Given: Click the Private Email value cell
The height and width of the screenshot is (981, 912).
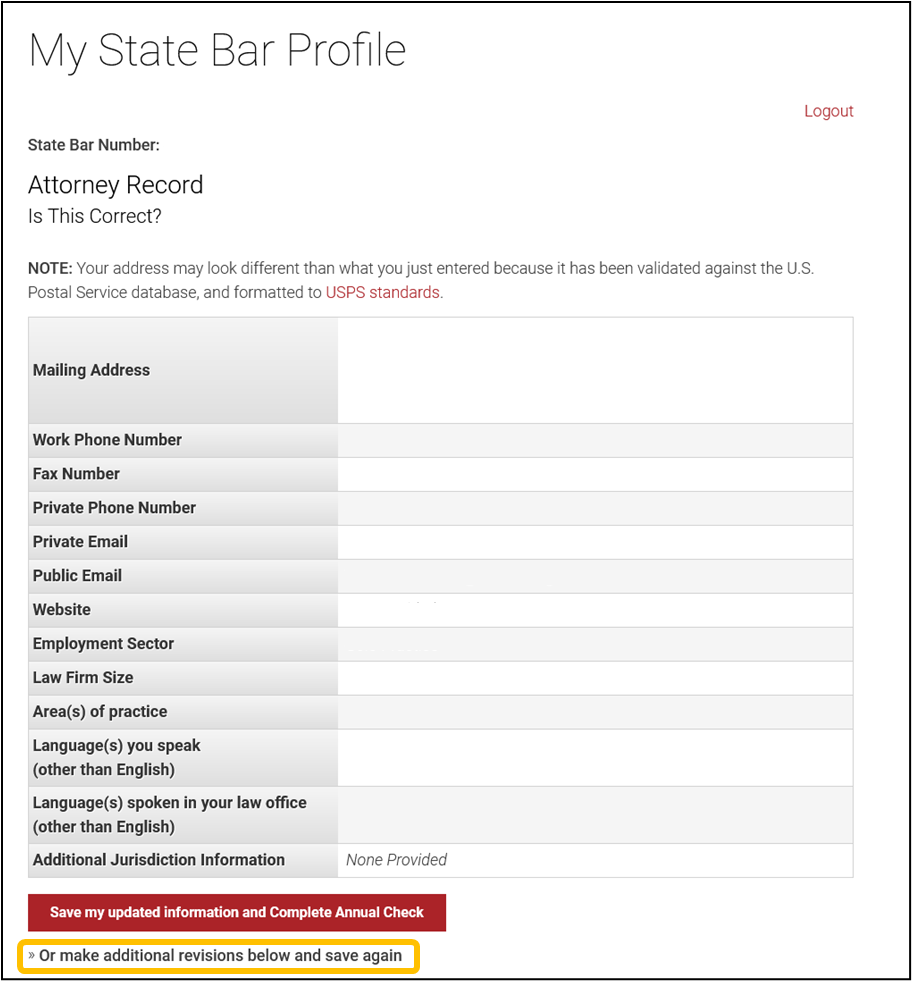Looking at the screenshot, I should [x=594, y=542].
